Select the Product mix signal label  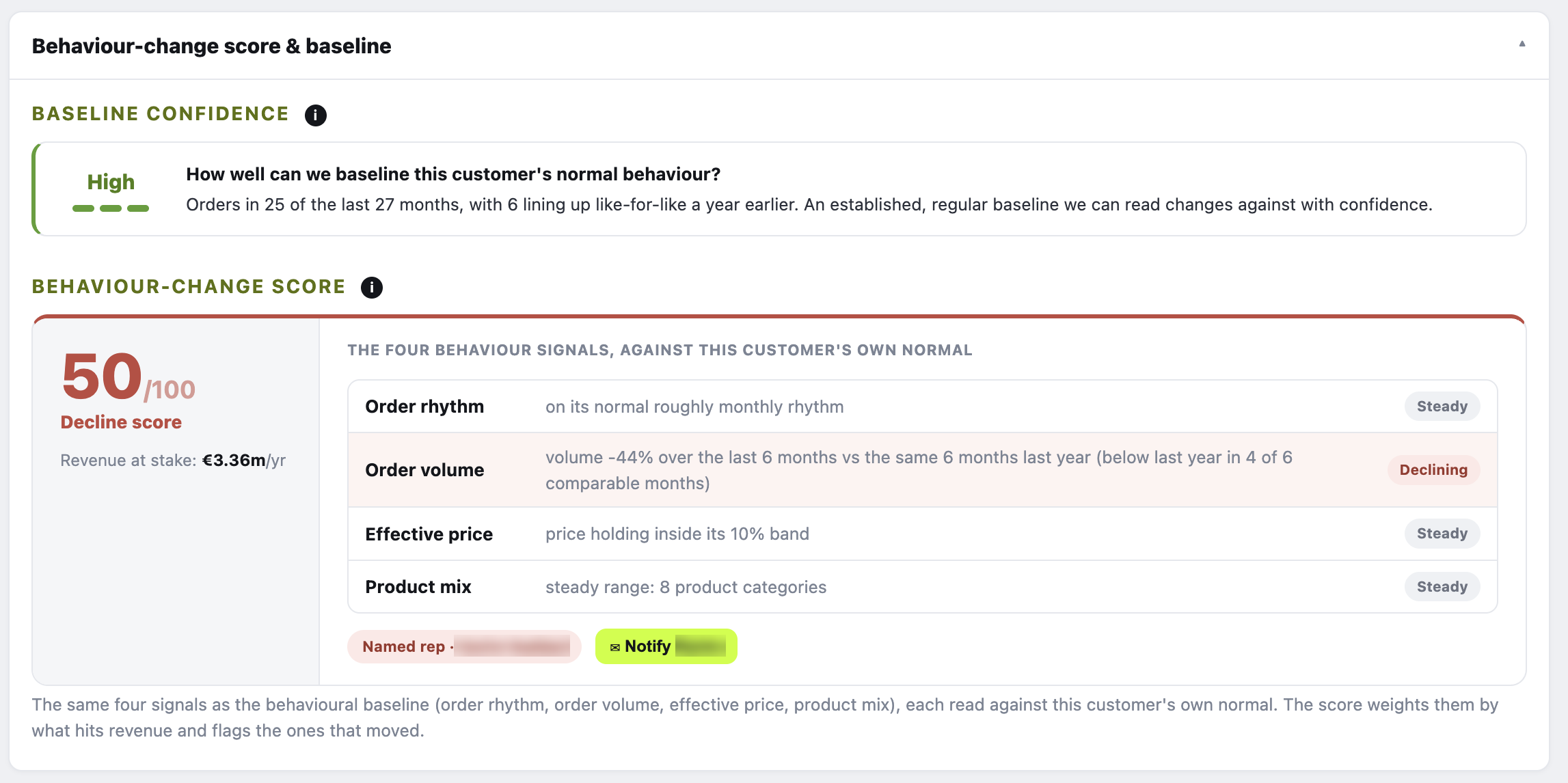coord(418,587)
